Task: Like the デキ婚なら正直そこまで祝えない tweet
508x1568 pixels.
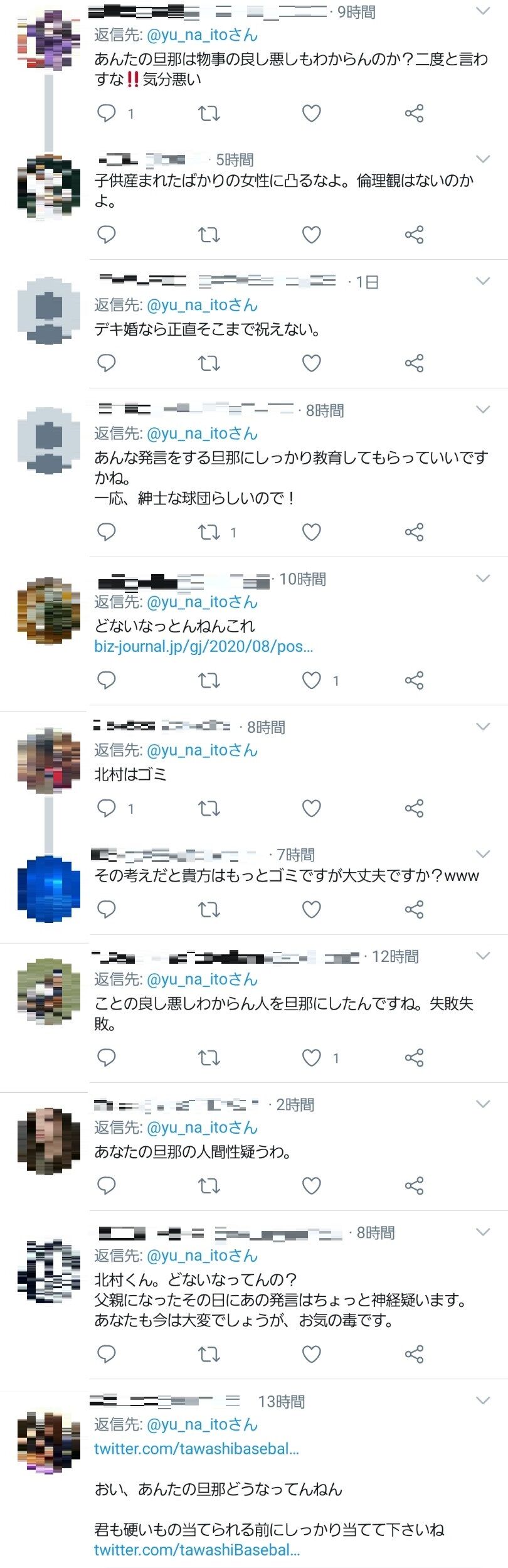Action: (312, 363)
